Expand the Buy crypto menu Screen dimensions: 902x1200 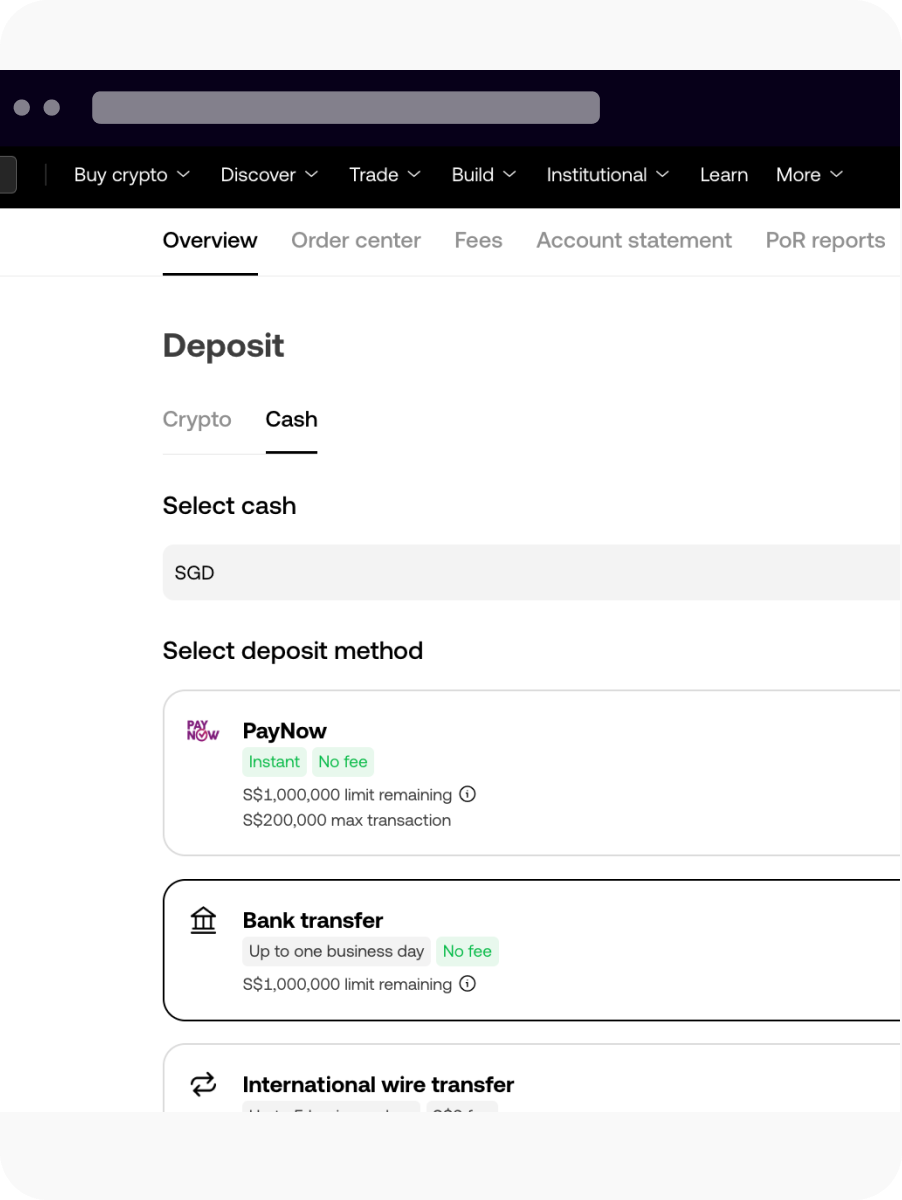tap(131, 175)
